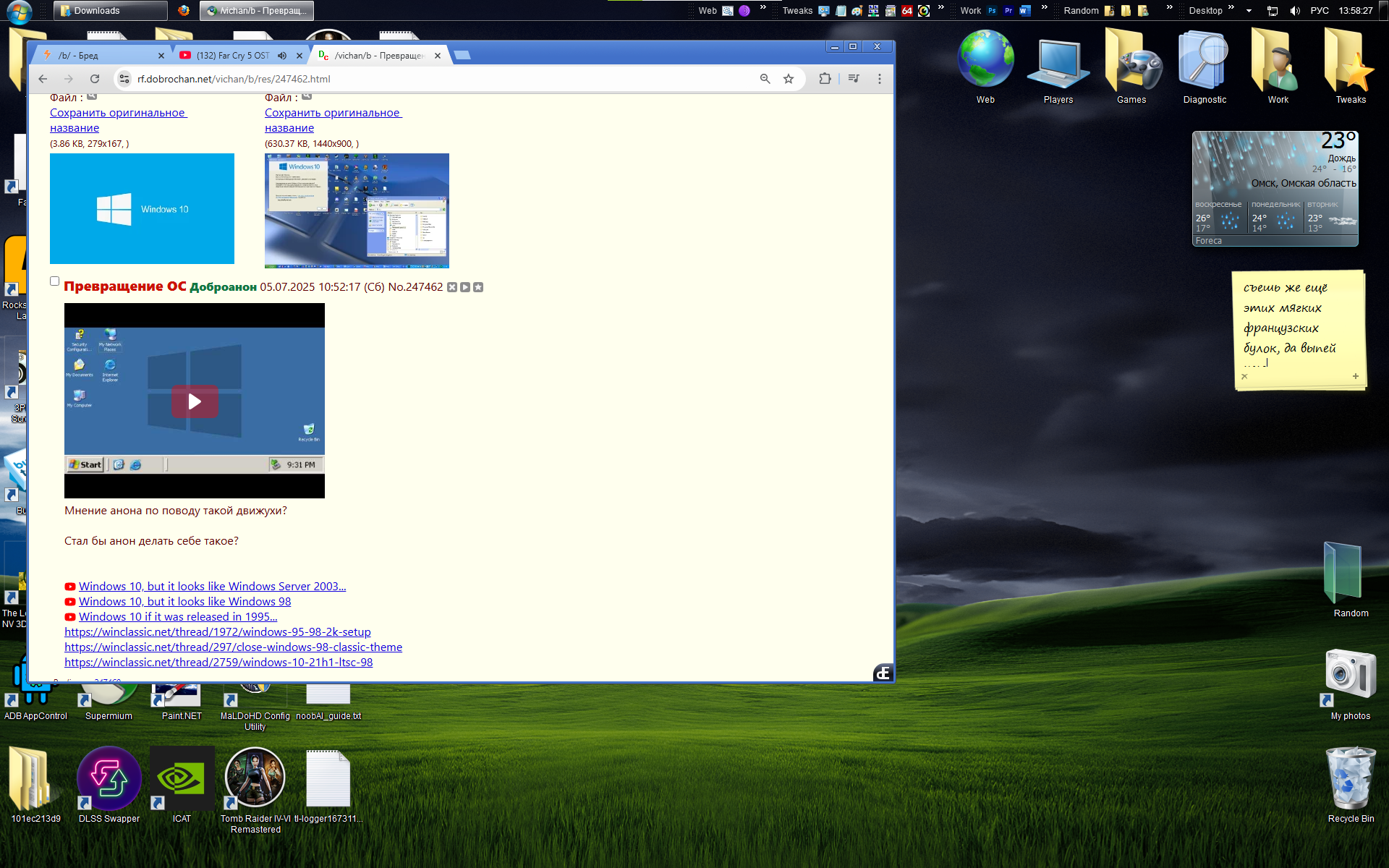
Task: Click the star favorite icon next to No.247462
Action: pos(478,287)
